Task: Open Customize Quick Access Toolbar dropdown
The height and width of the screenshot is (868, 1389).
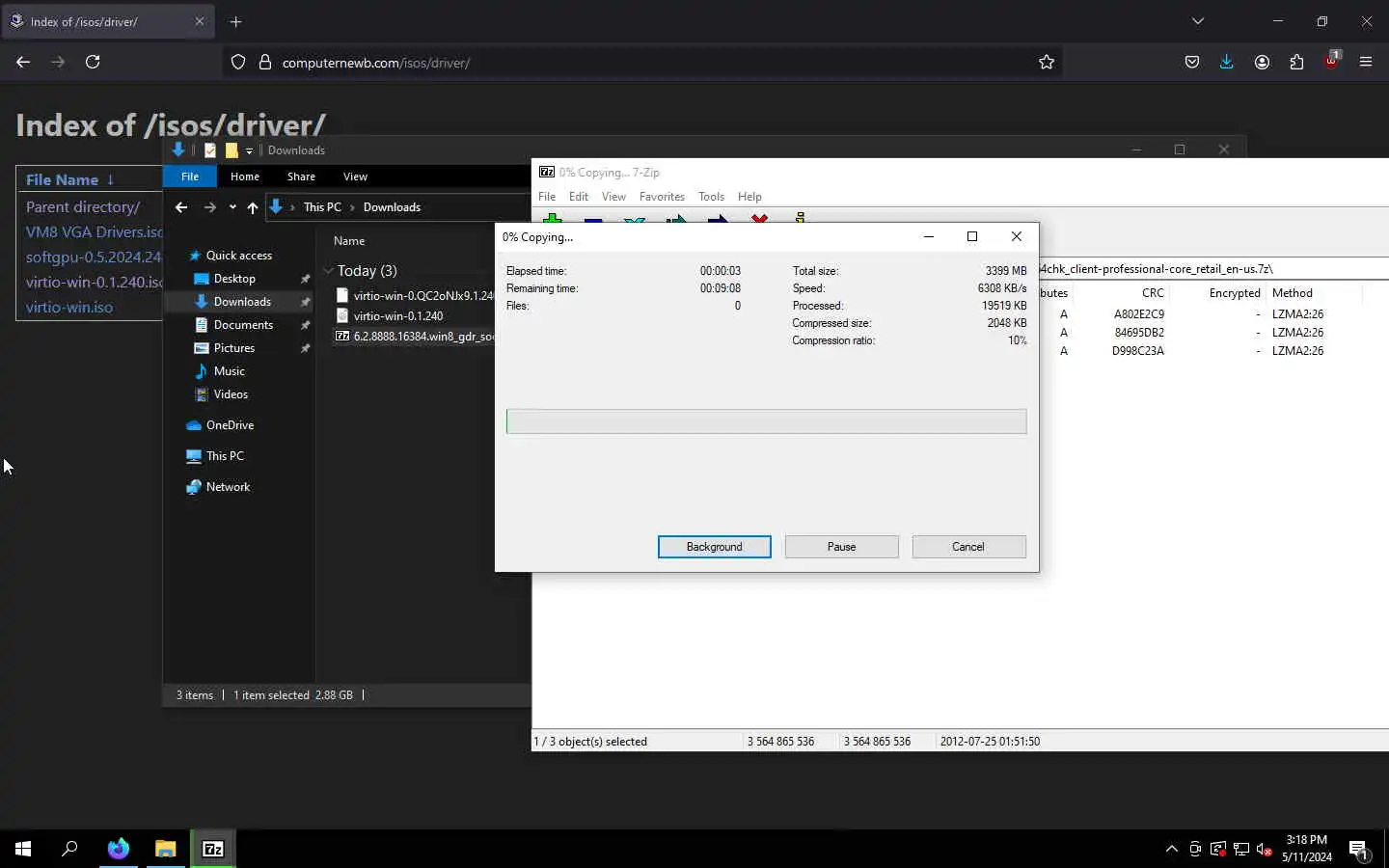Action: (249, 150)
